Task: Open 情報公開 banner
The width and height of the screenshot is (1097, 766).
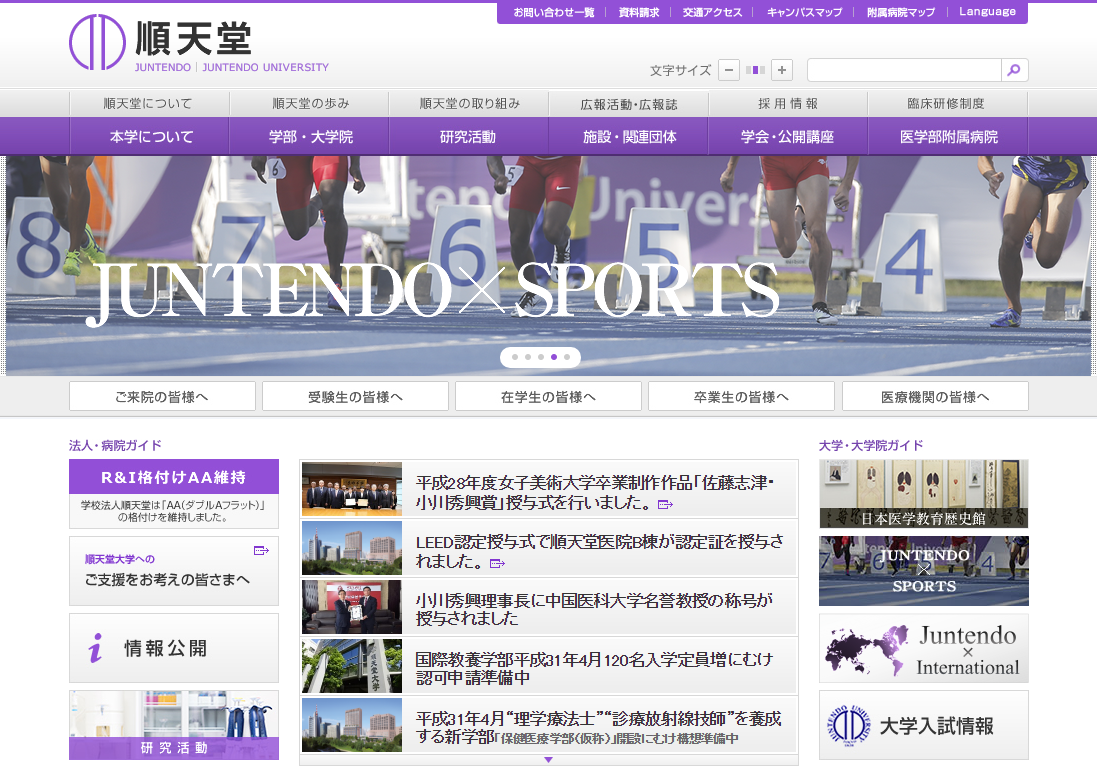Action: click(174, 648)
